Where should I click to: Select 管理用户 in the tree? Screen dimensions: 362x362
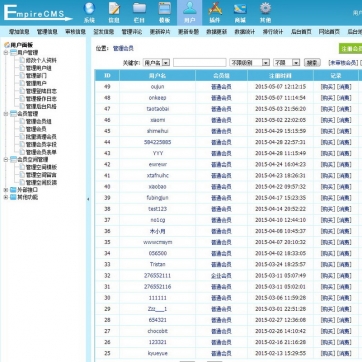pos(36,83)
